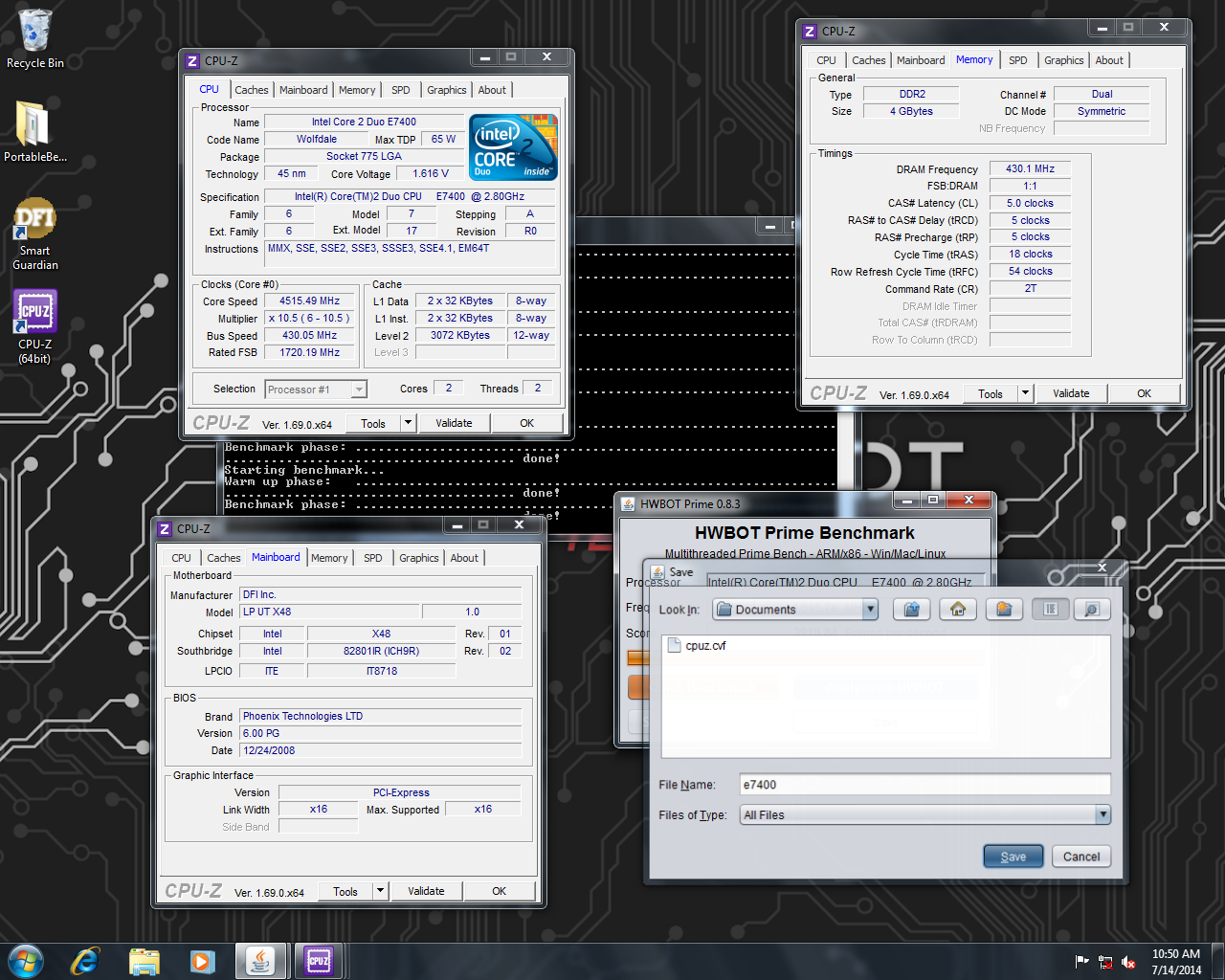Open Graphics tab in CPU-Z CPU window
This screenshot has height=980, width=1225.
pos(447,90)
